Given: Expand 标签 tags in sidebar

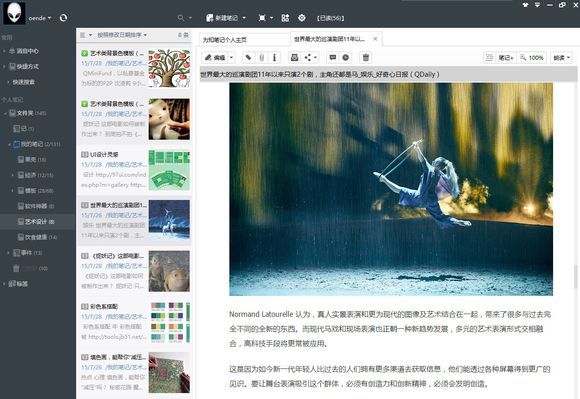Looking at the screenshot, I should coord(4,284).
